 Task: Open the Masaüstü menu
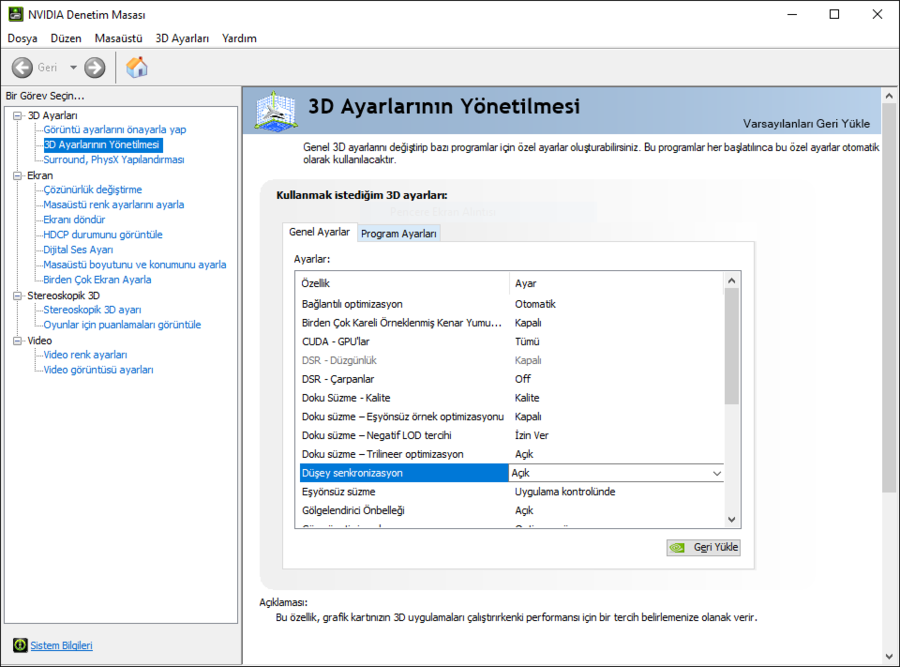[x=118, y=38]
